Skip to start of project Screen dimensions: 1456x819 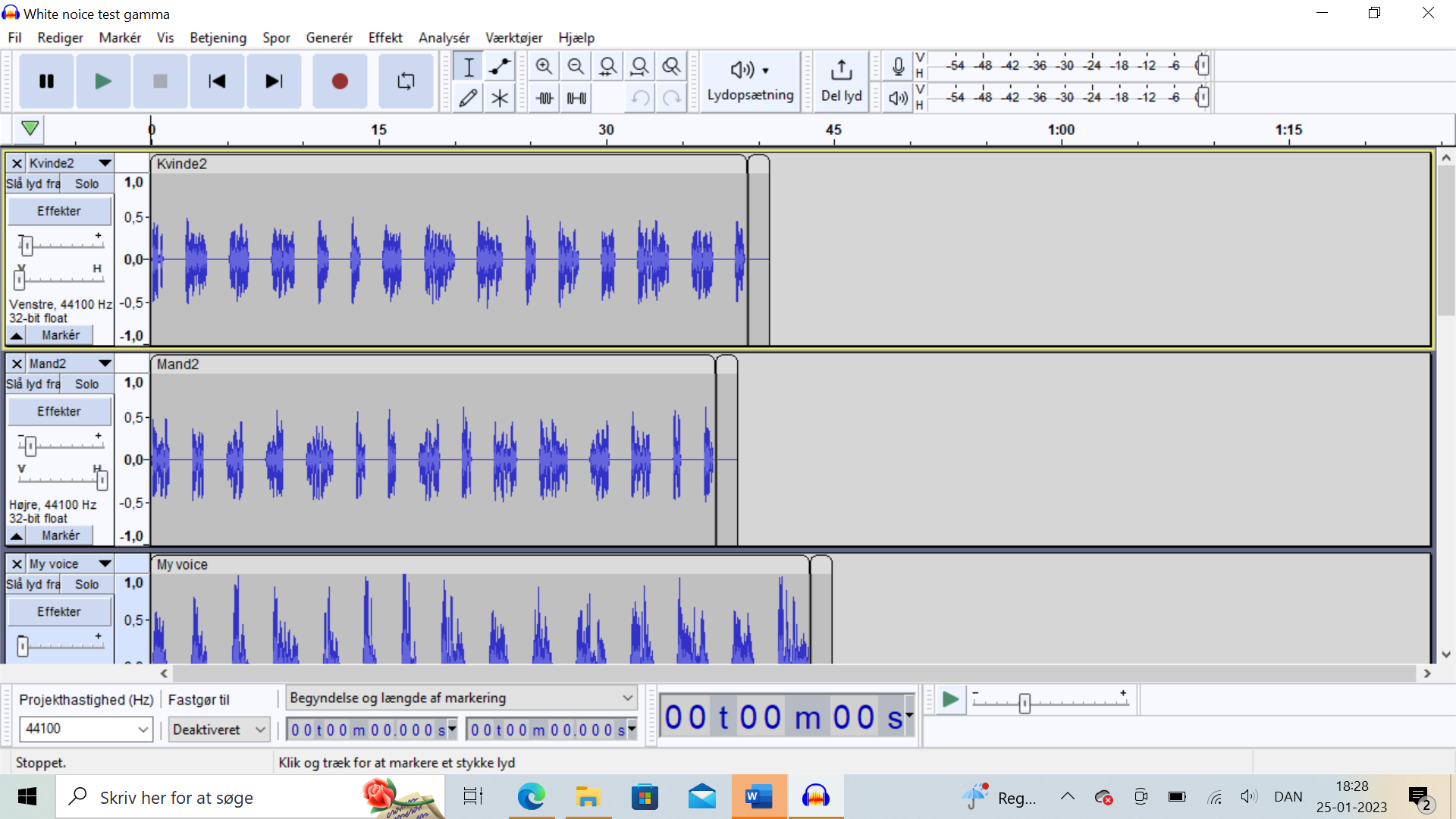(217, 81)
